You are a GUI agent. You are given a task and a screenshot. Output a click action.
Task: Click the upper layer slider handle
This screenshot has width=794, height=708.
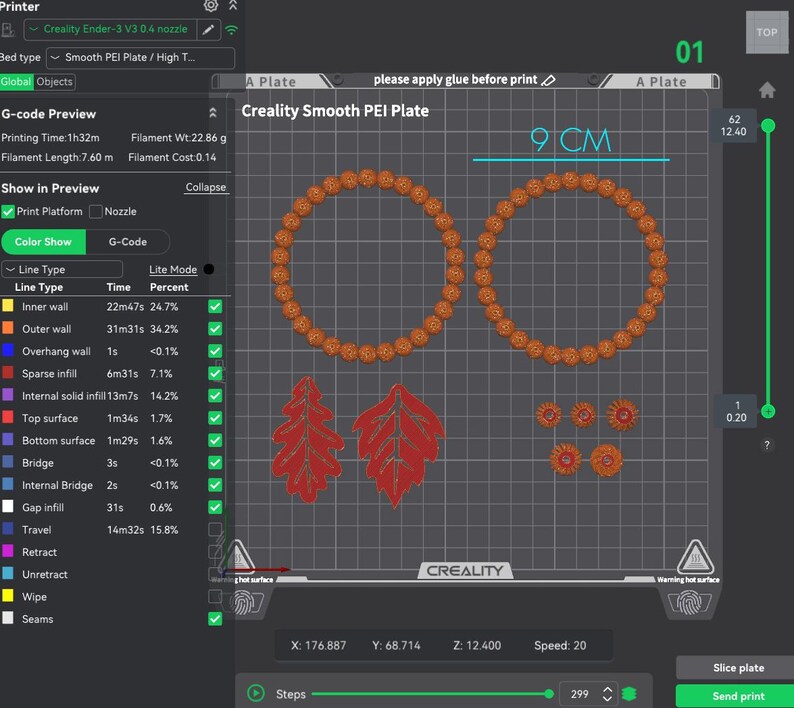[x=768, y=126]
